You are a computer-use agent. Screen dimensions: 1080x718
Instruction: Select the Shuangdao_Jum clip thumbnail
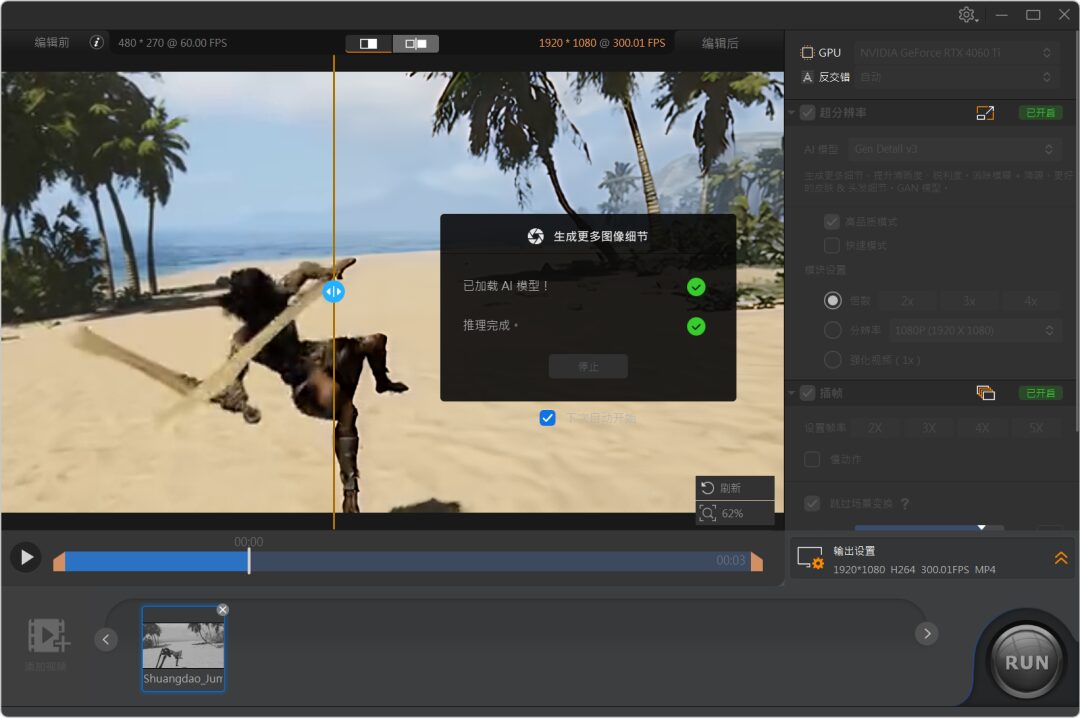tap(183, 648)
